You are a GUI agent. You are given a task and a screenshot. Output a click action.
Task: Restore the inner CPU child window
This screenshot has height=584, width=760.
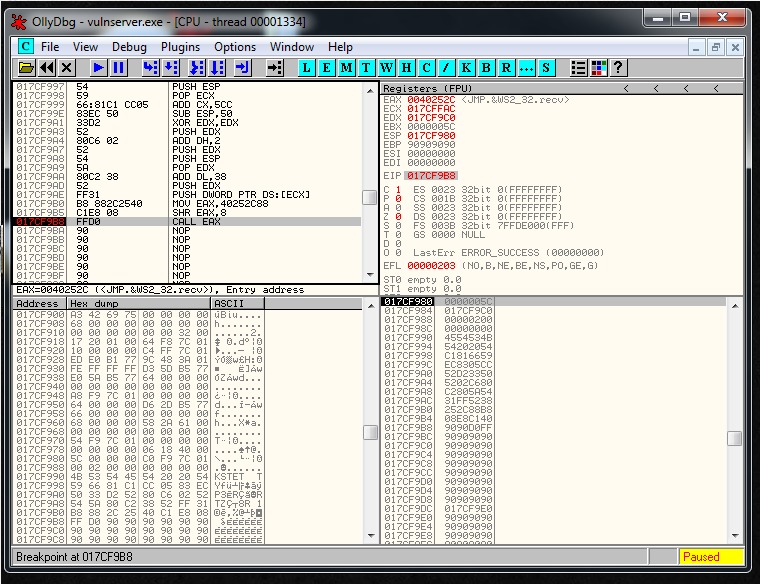(715, 47)
